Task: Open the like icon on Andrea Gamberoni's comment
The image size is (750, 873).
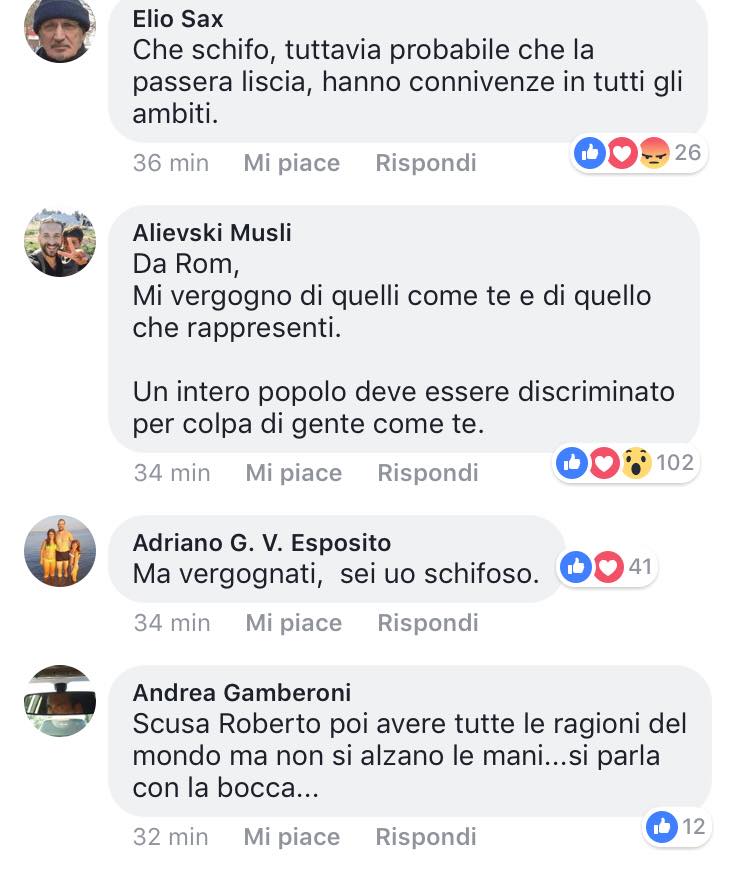Action: [661, 827]
